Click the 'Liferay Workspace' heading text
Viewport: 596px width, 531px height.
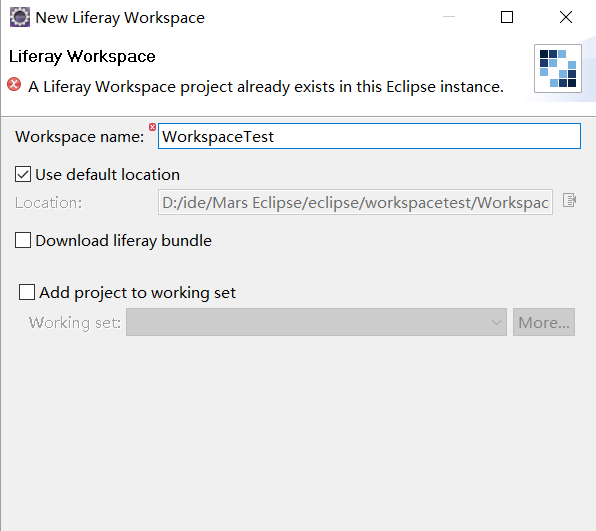point(82,56)
